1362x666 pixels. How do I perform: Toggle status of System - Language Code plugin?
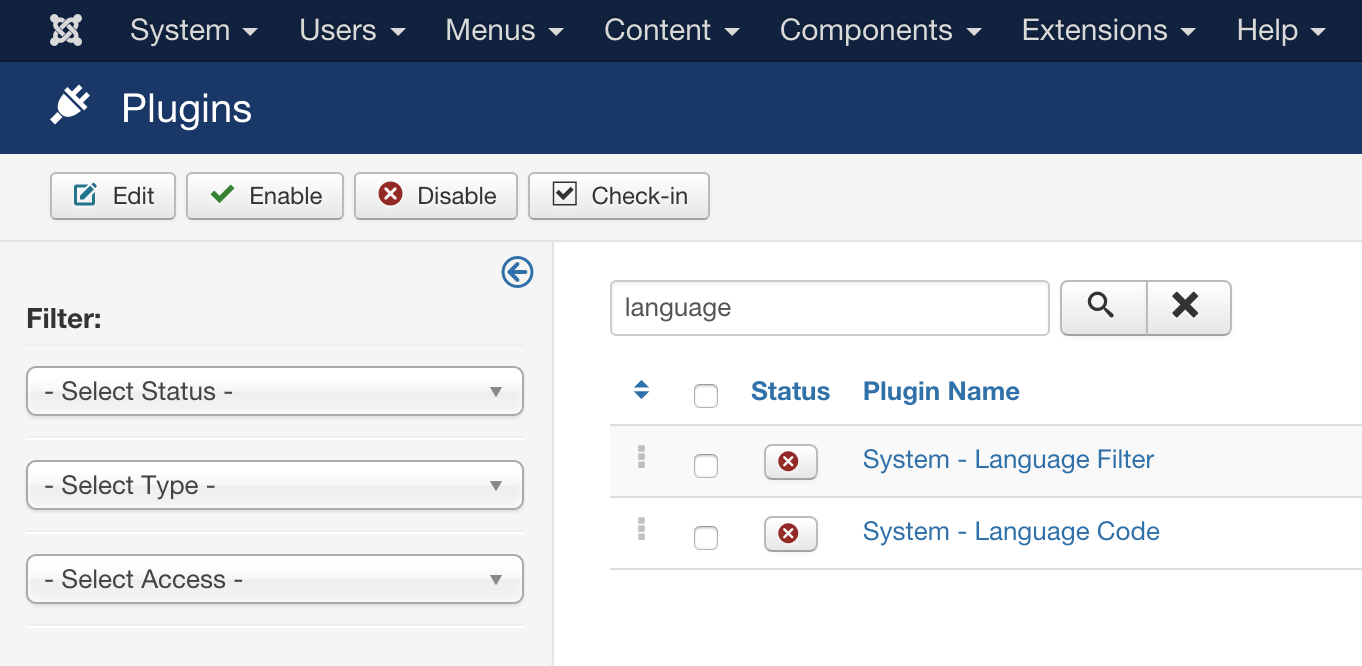[x=790, y=534]
